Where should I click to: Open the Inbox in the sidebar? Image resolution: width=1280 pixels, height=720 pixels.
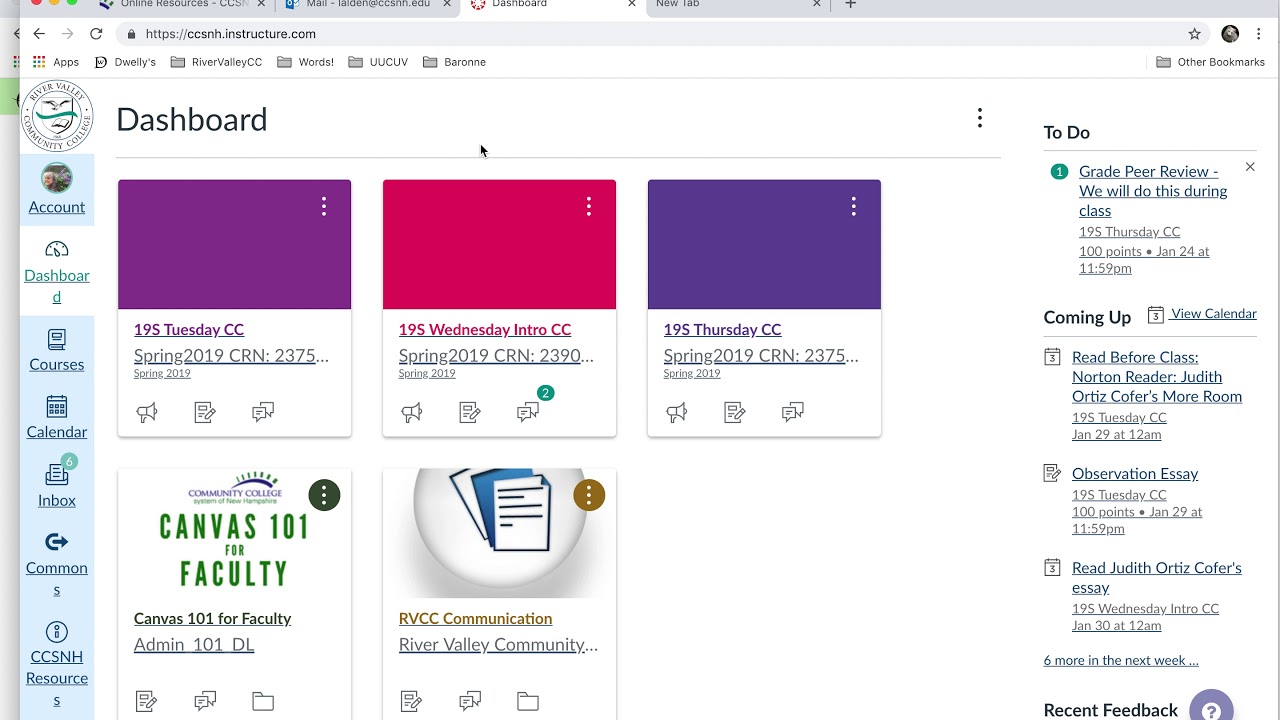pos(57,485)
